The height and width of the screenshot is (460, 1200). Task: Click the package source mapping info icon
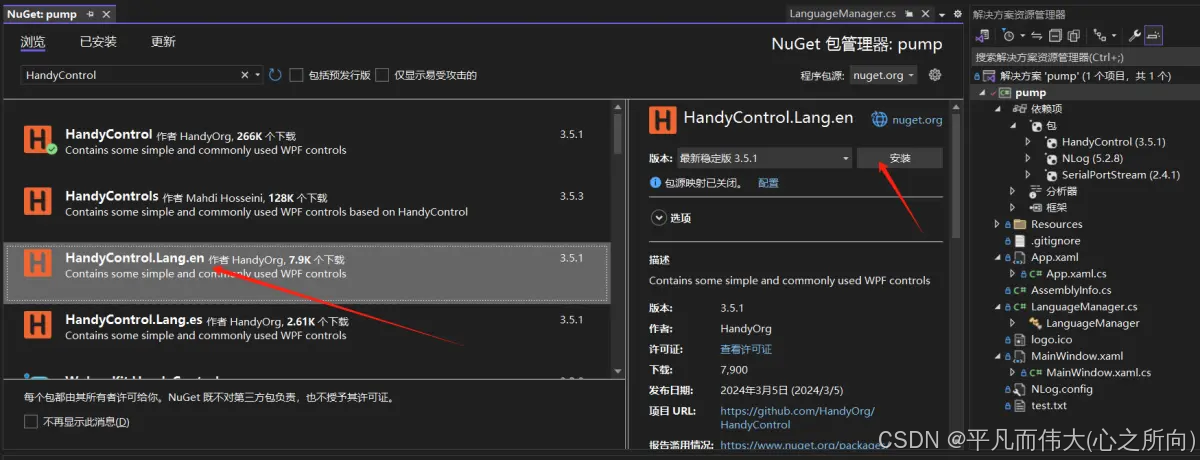(x=655, y=183)
